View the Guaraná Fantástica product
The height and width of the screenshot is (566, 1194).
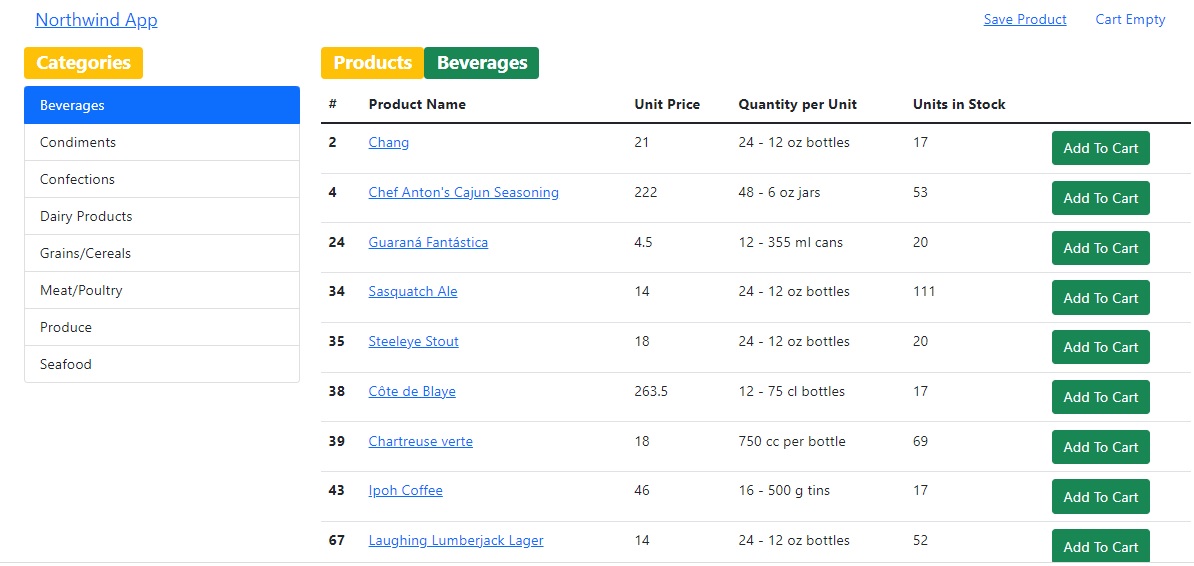tap(428, 242)
